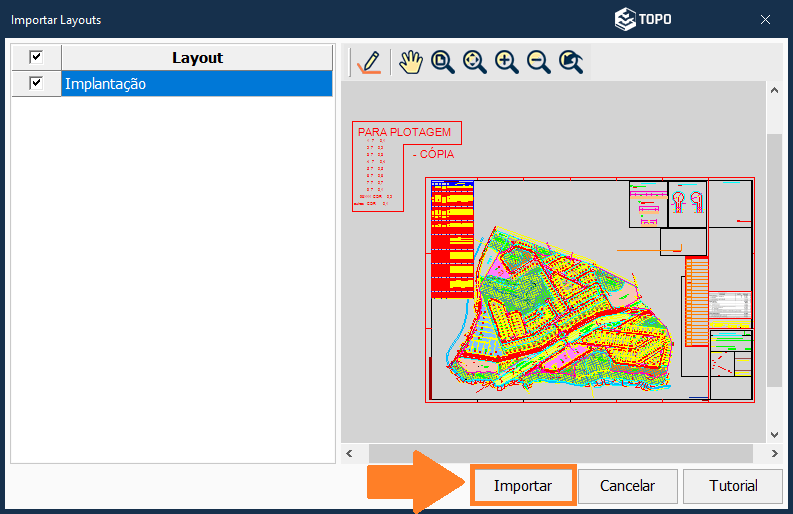Click the Zoom Extents icon
Screen dimensions: 793x514
(474, 62)
